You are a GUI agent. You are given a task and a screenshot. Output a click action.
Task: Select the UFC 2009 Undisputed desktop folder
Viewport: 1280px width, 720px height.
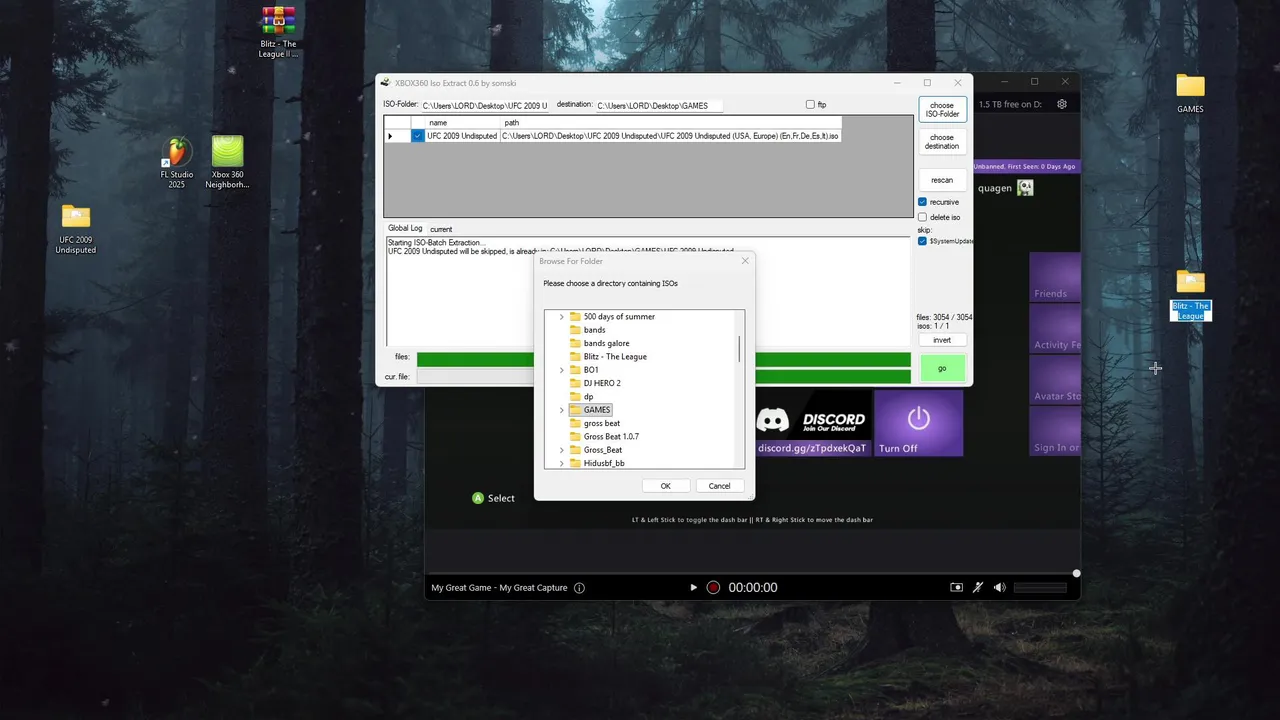click(76, 229)
